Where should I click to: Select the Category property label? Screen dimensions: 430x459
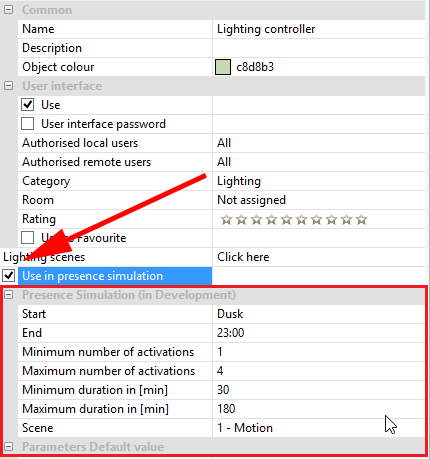pos(46,181)
